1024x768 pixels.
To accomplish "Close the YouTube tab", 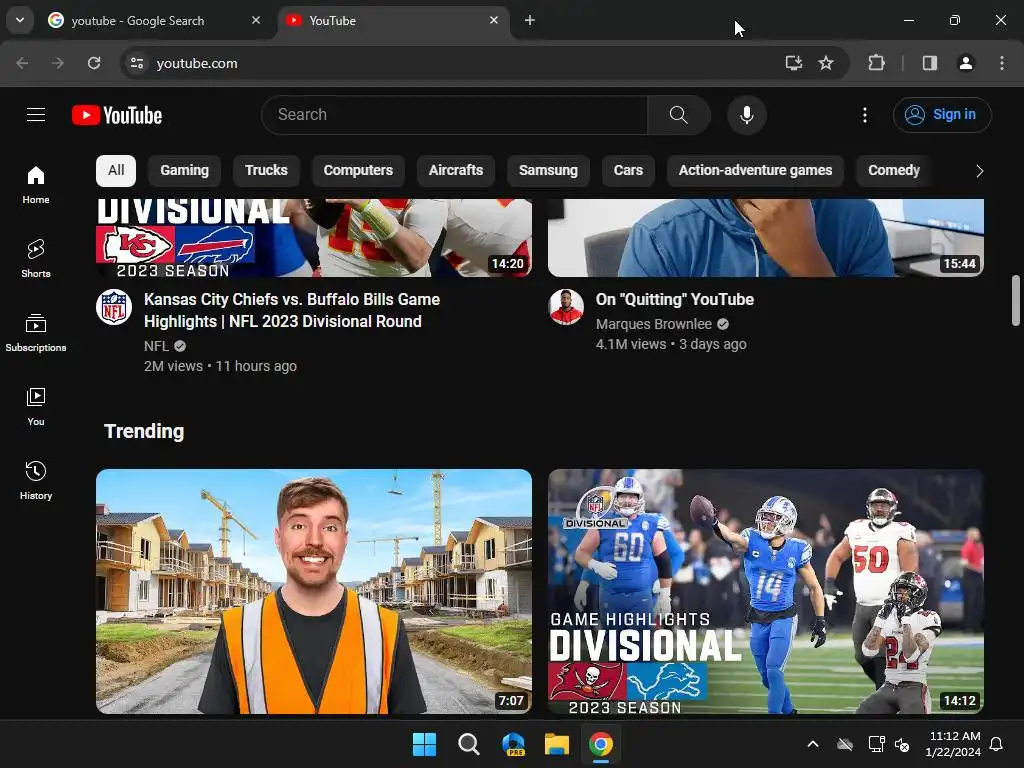I will (x=494, y=20).
